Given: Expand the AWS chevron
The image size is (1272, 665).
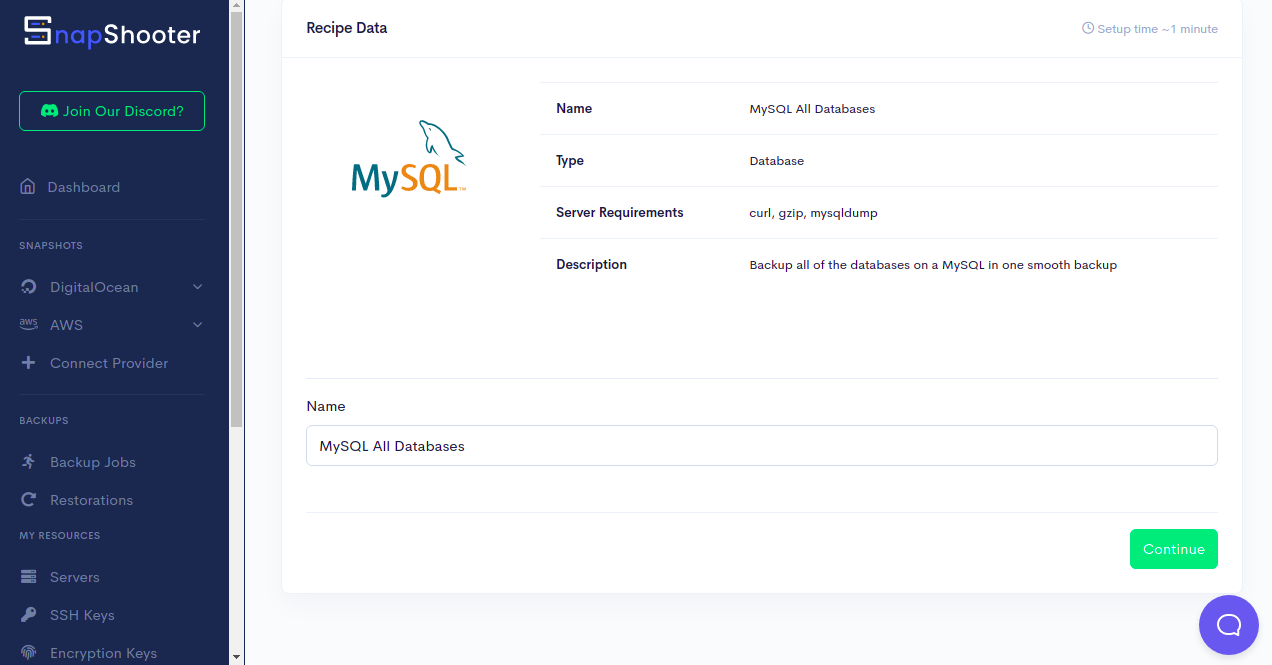Looking at the screenshot, I should point(197,325).
